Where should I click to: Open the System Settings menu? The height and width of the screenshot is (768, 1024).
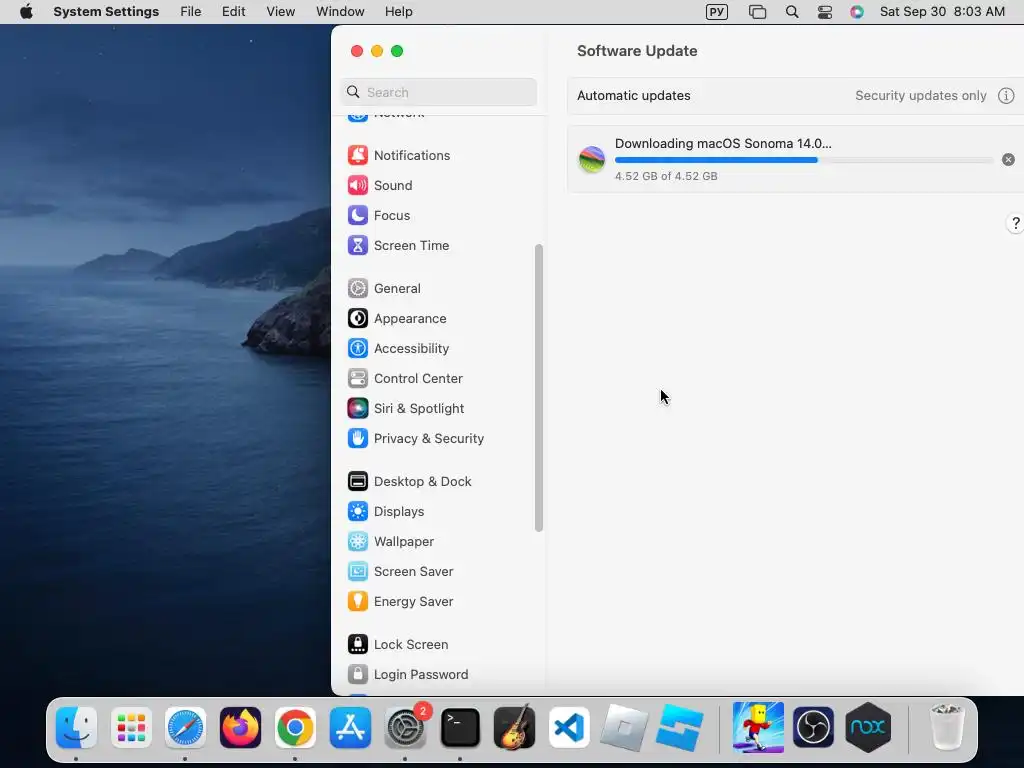[x=106, y=12]
